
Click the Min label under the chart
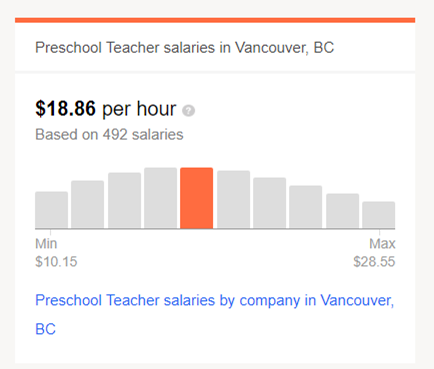click(x=46, y=244)
